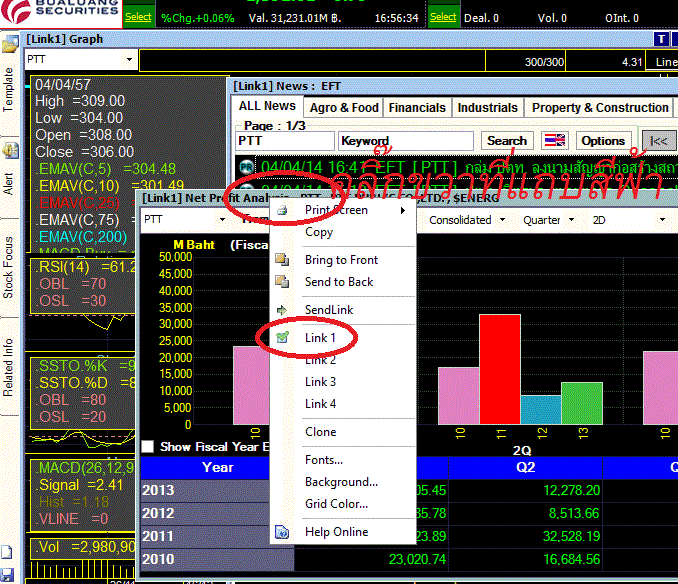The image size is (678, 584).
Task: Click the PTT symbol field in News
Action: pos(285,141)
